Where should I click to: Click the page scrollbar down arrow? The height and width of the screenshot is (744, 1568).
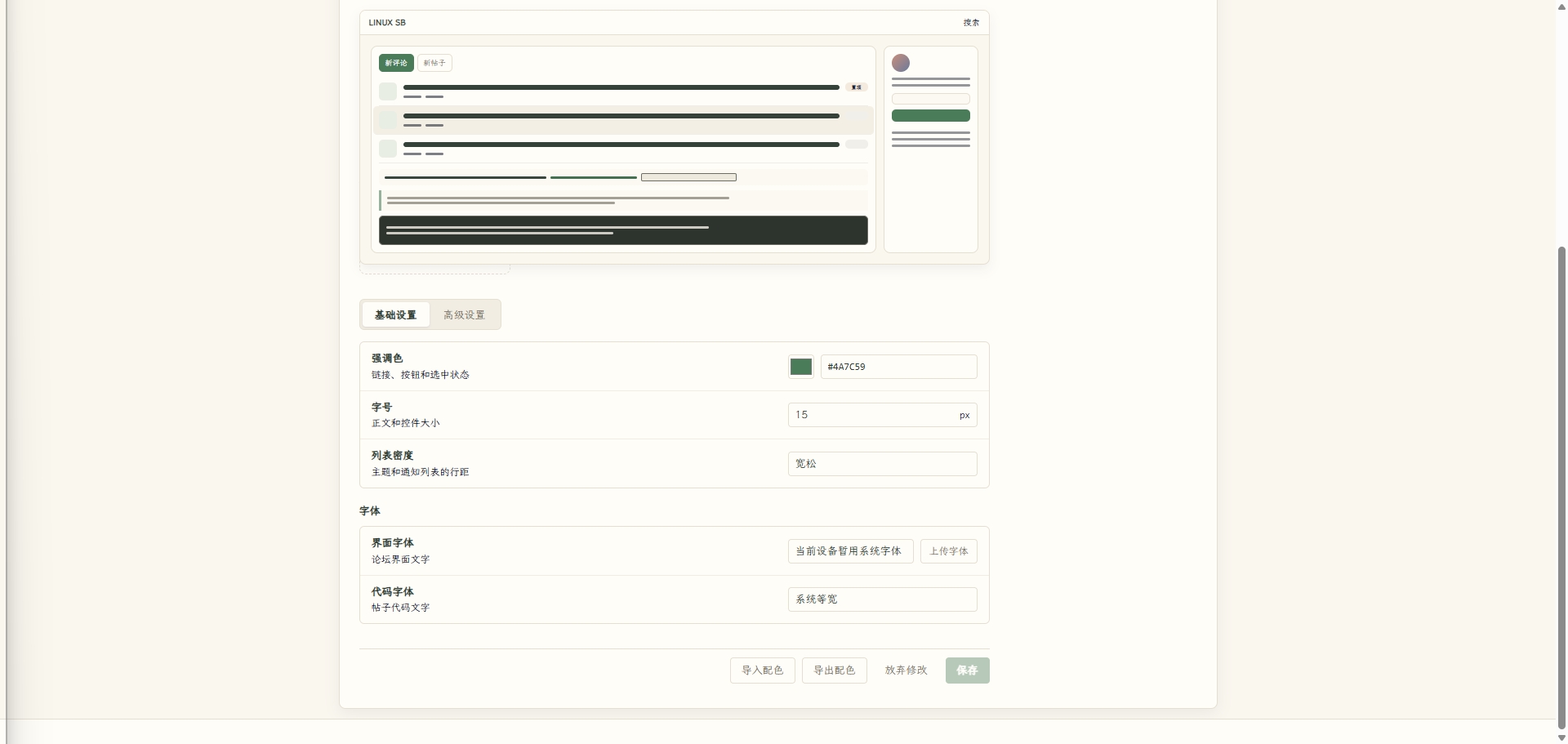click(1561, 737)
